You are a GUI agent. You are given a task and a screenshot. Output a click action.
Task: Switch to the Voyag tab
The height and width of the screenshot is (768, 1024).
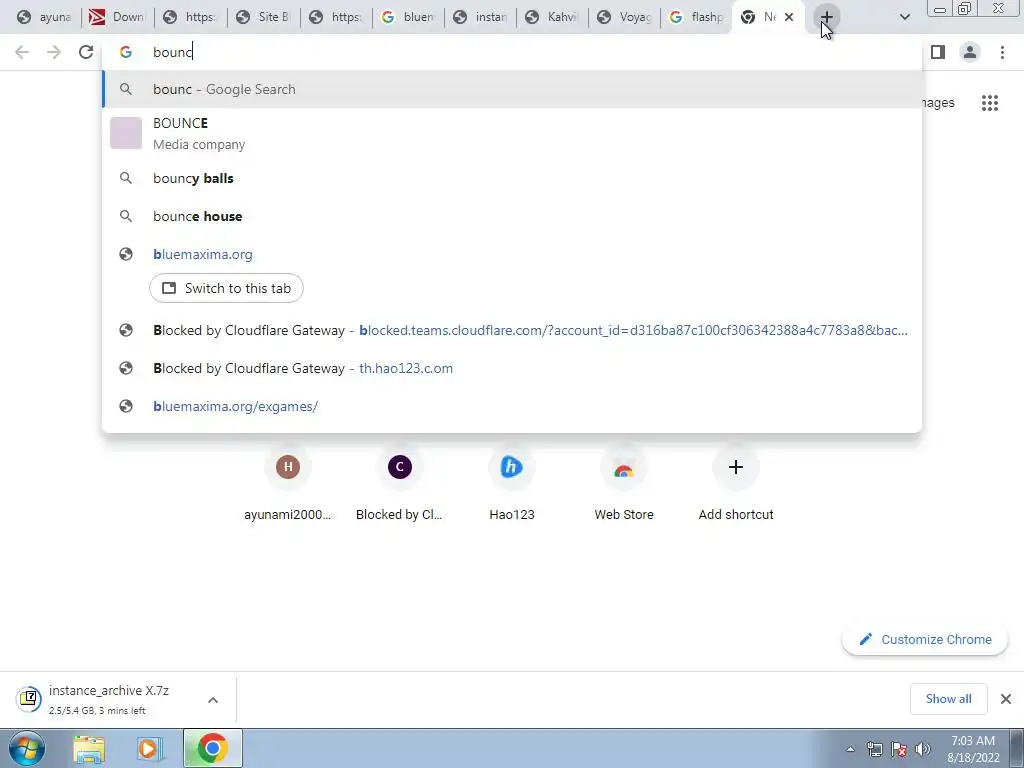(x=625, y=17)
